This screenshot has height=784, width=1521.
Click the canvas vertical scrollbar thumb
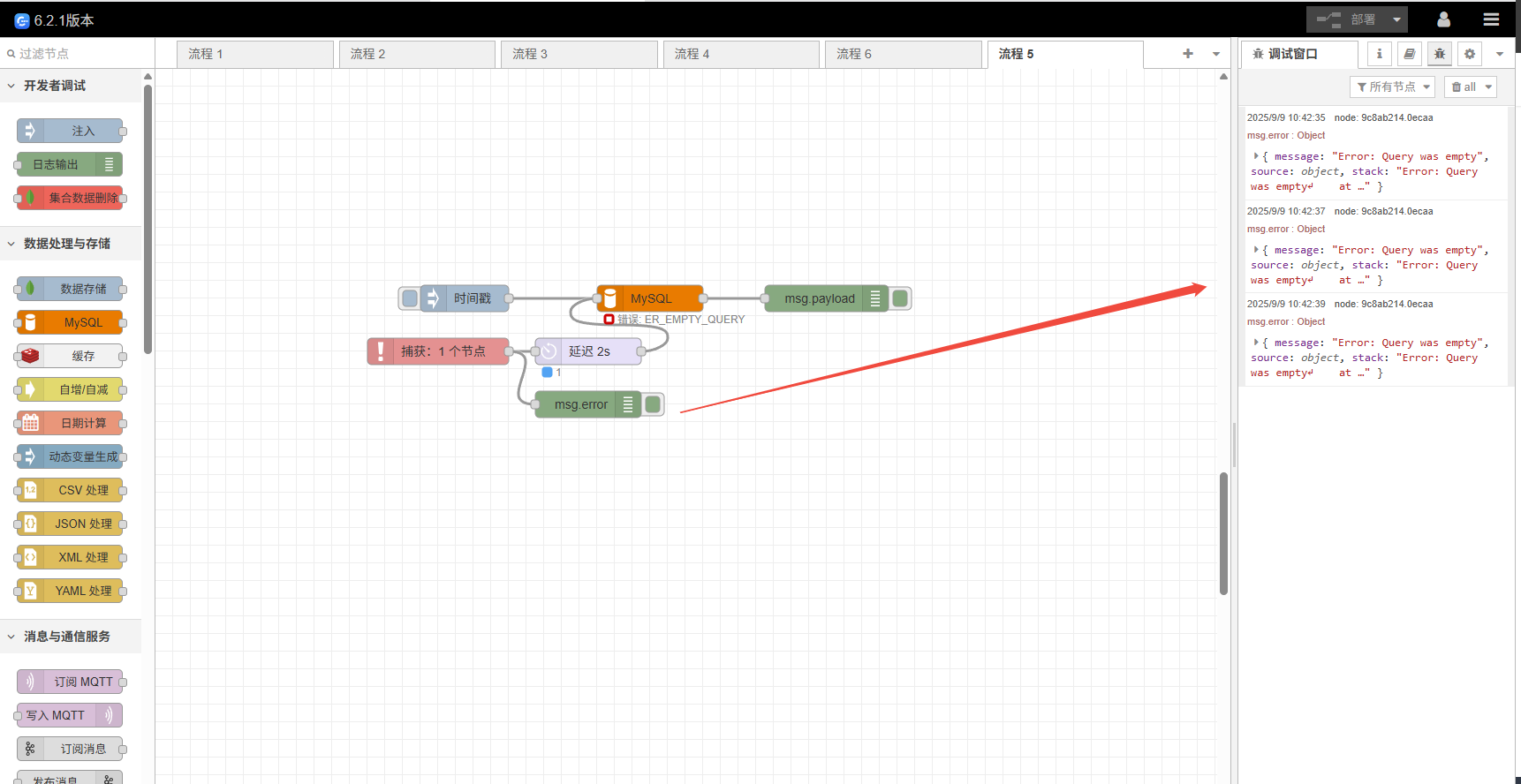point(1223,533)
